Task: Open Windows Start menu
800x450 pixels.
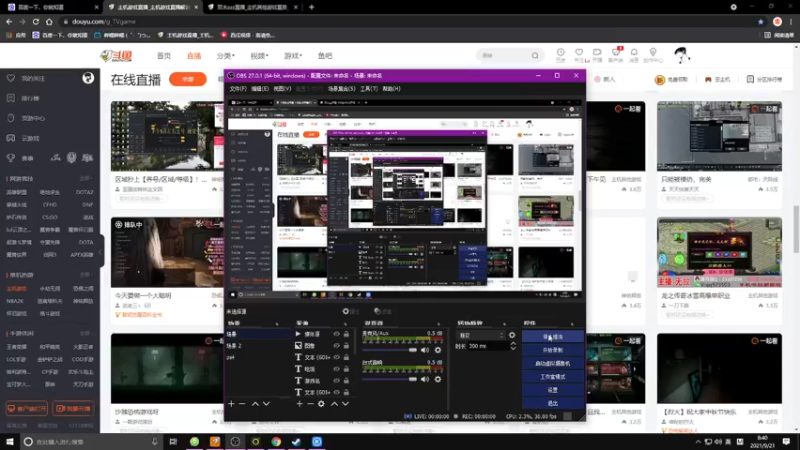Action: pos(10,441)
